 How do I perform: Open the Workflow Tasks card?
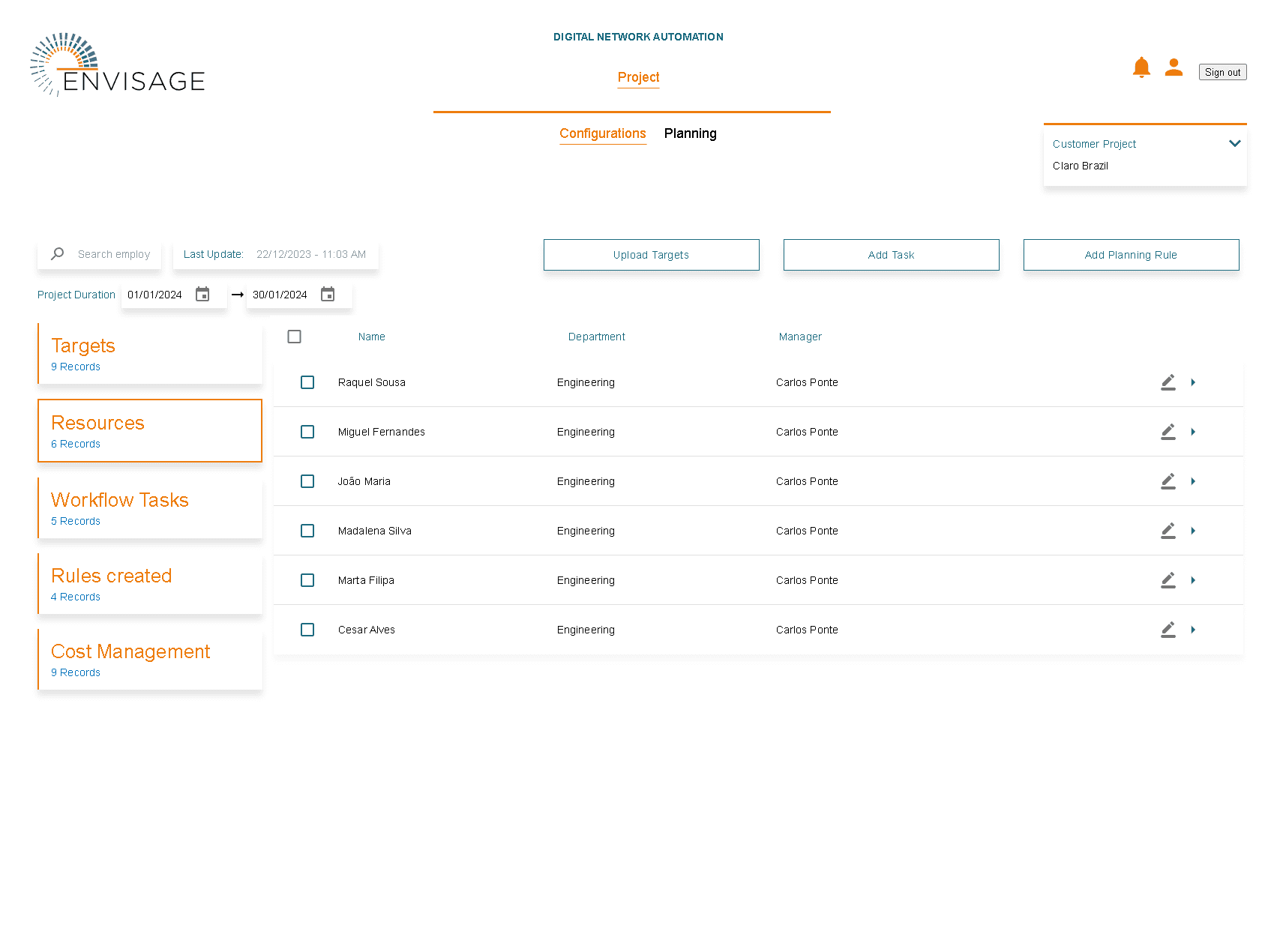click(150, 508)
